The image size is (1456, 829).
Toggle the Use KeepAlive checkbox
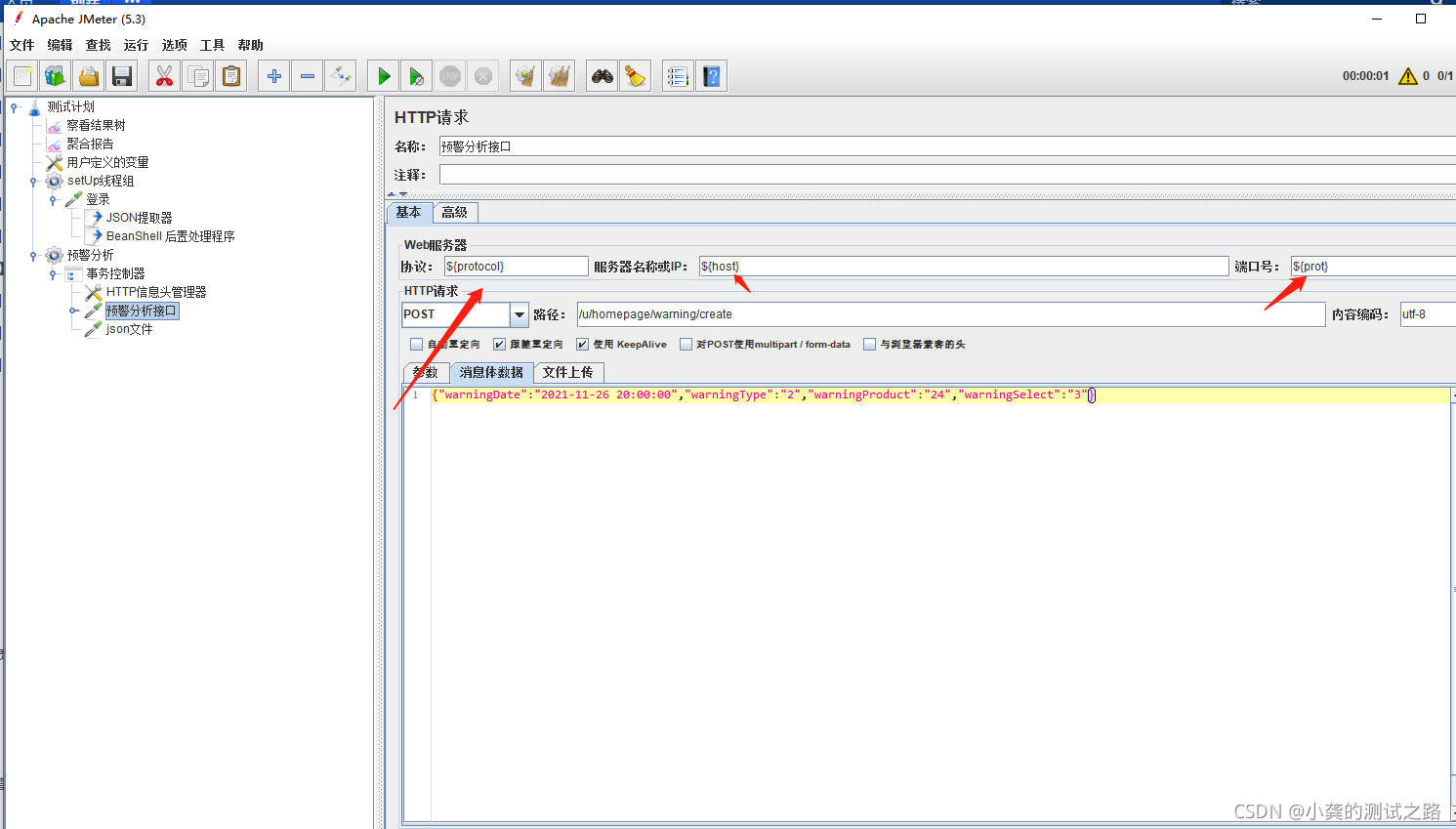click(583, 344)
